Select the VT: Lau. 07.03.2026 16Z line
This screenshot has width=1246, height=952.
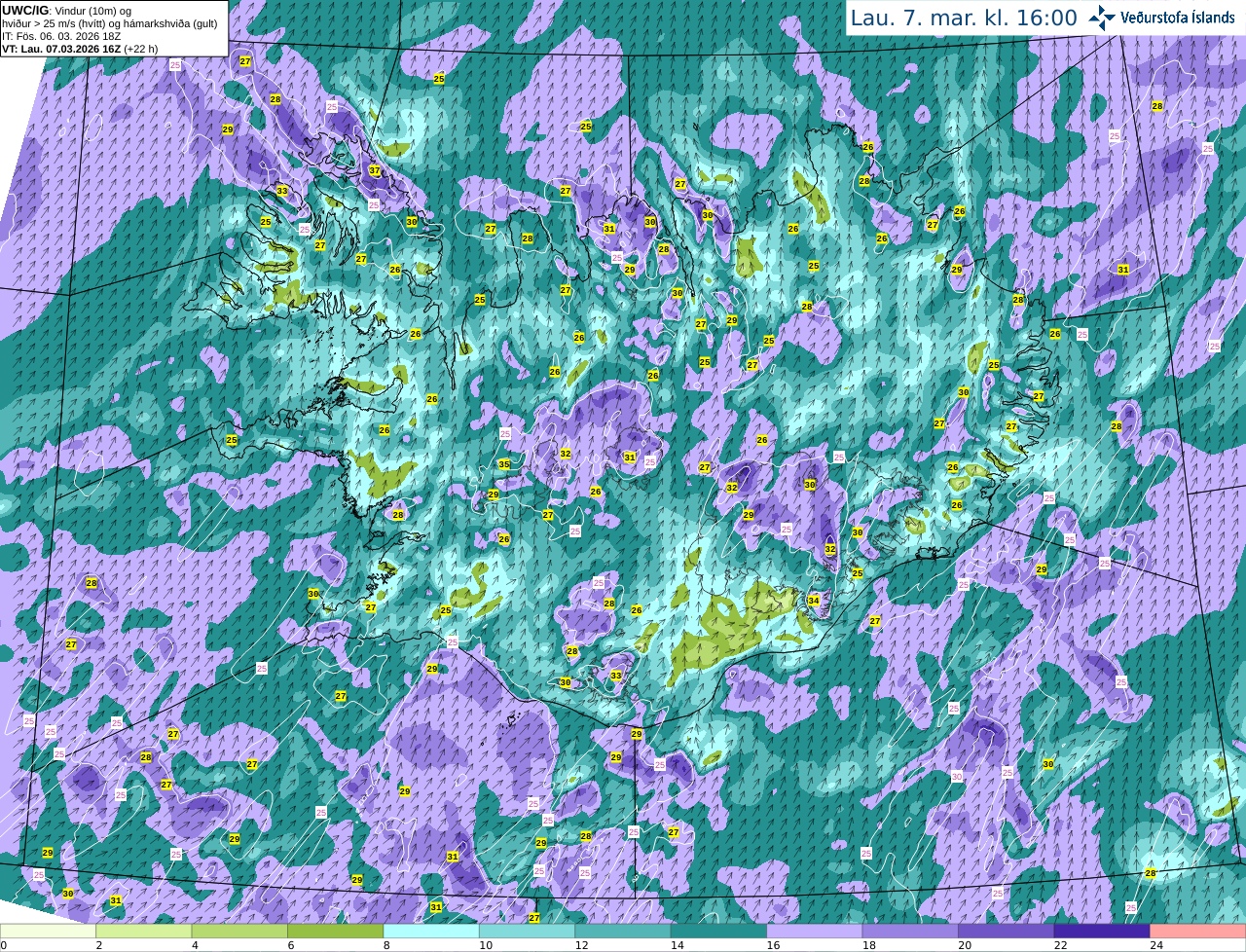pyautogui.click(x=80, y=49)
